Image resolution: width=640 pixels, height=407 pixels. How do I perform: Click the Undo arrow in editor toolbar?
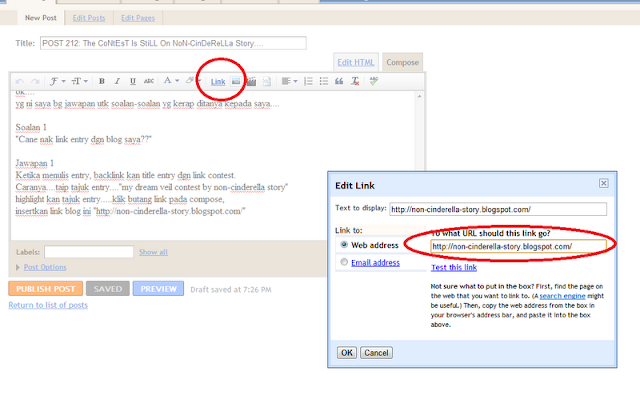[20, 81]
